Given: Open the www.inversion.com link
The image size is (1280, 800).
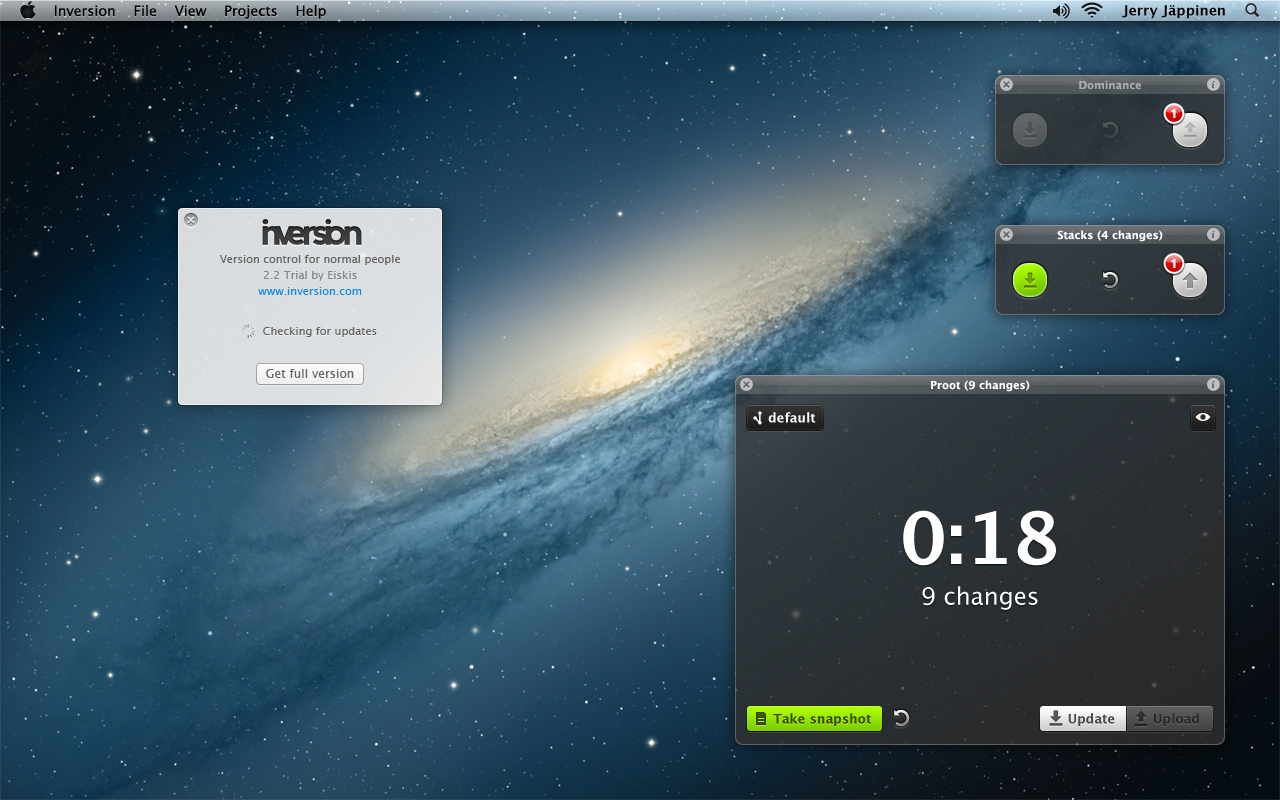Looking at the screenshot, I should [x=310, y=291].
